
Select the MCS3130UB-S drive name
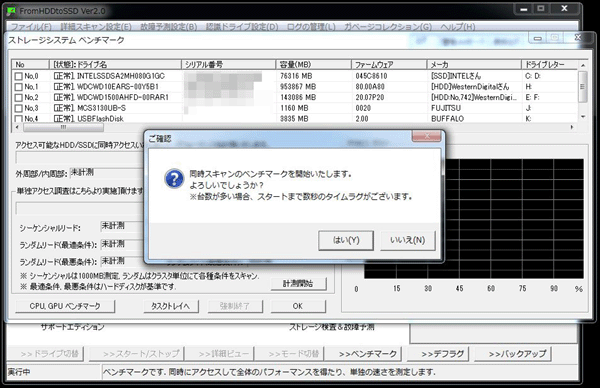[101, 108]
